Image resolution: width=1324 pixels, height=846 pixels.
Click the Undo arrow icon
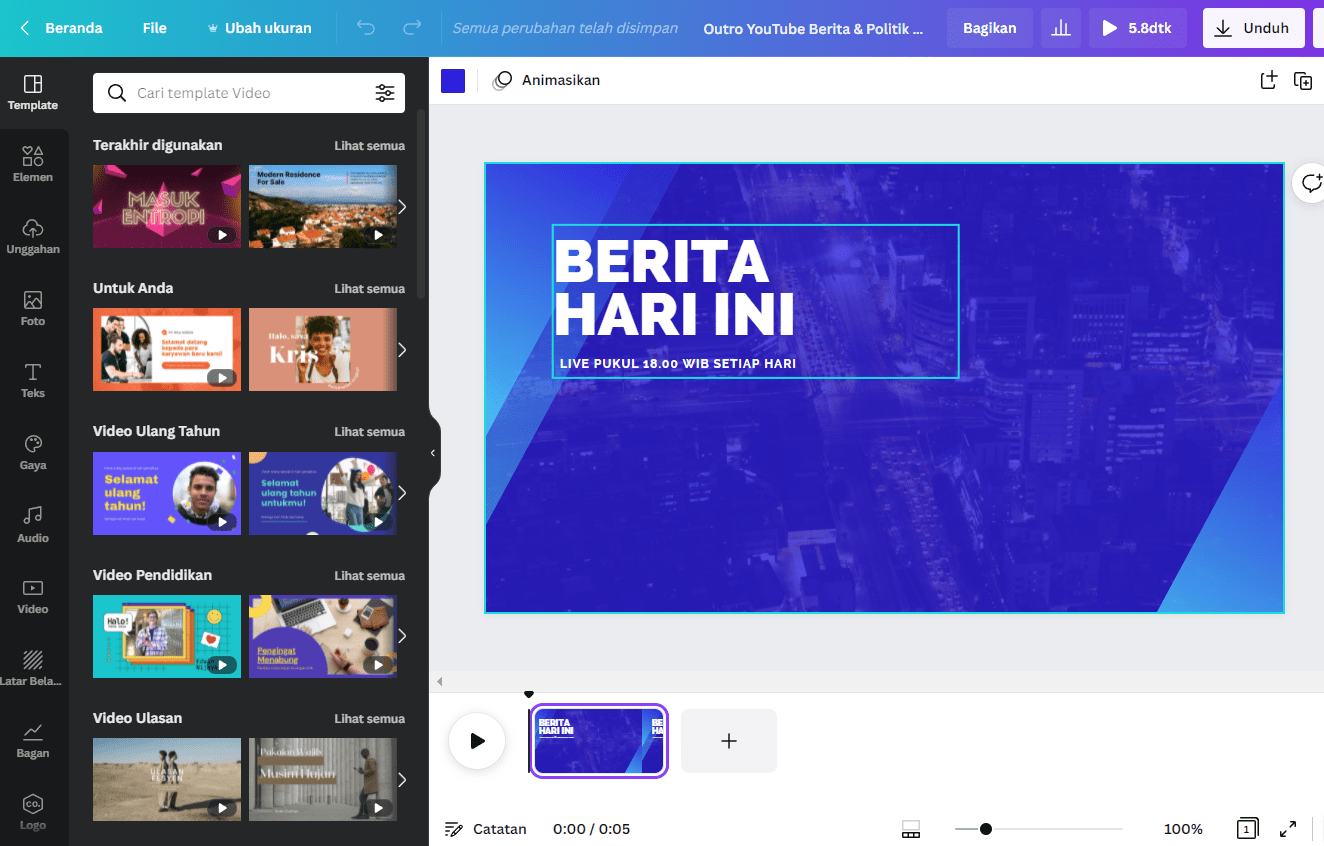point(365,27)
